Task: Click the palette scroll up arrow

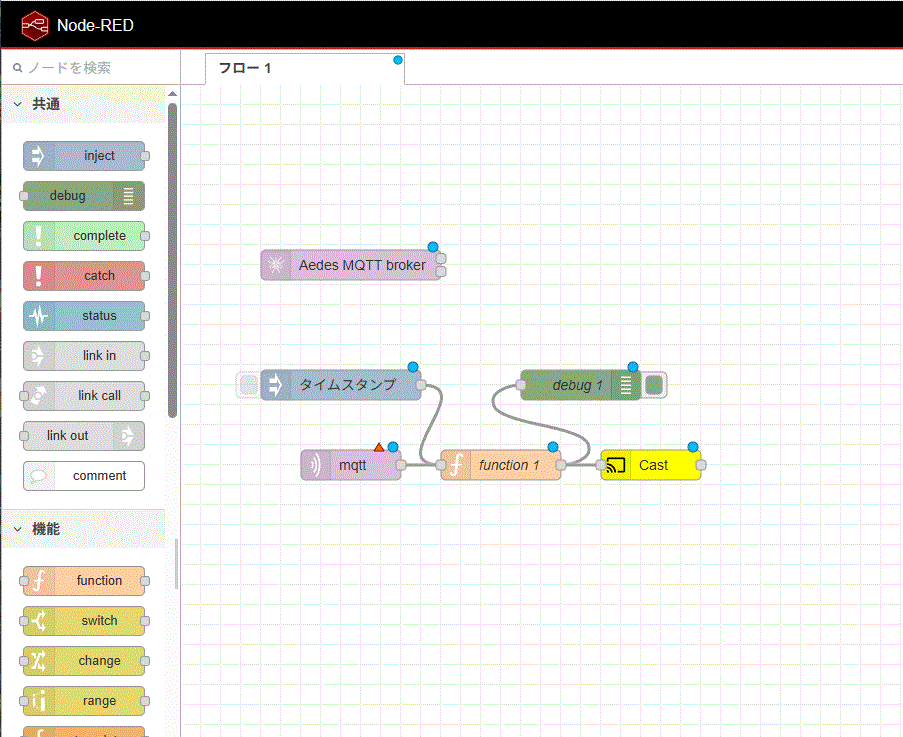Action: click(x=172, y=95)
